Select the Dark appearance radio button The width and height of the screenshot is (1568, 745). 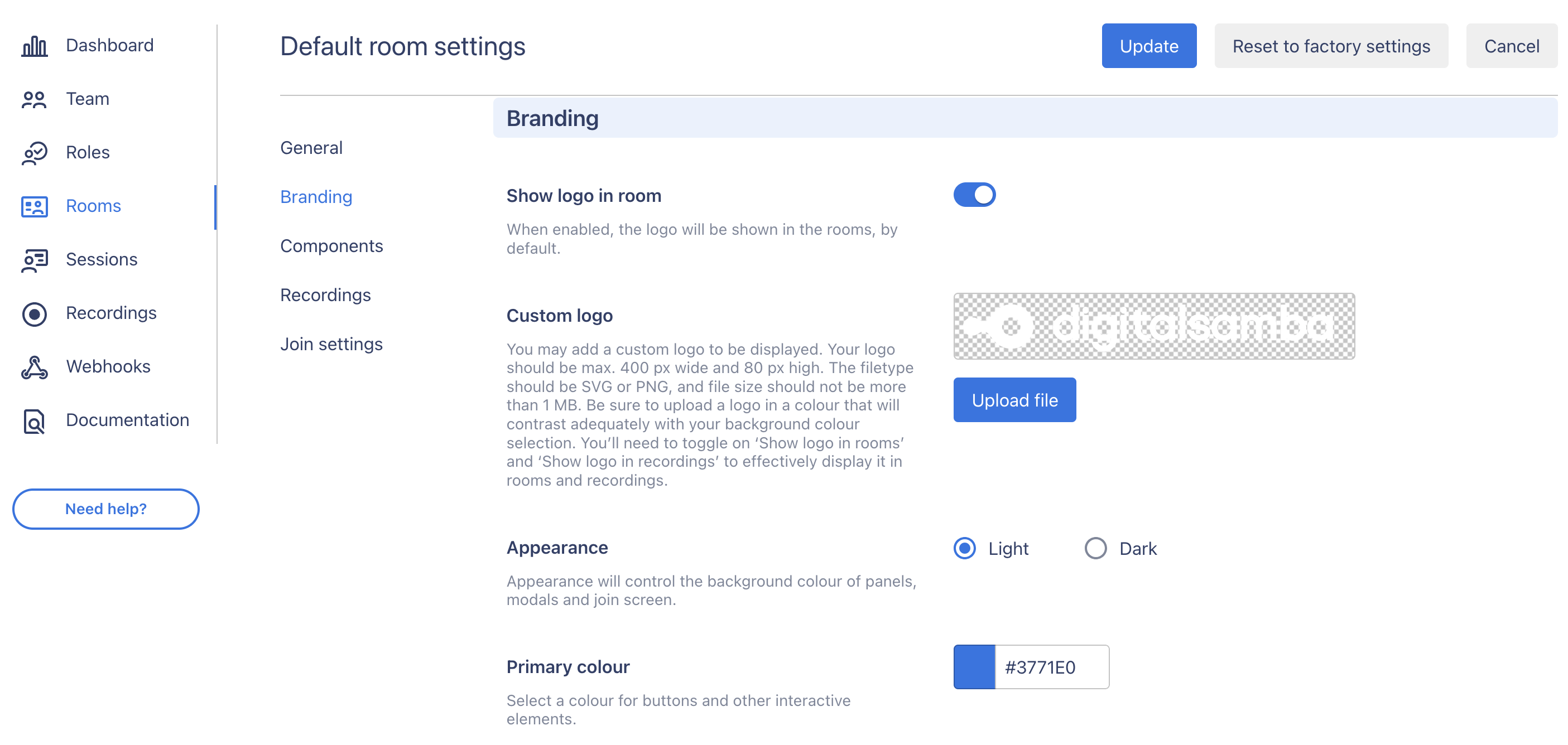point(1095,548)
